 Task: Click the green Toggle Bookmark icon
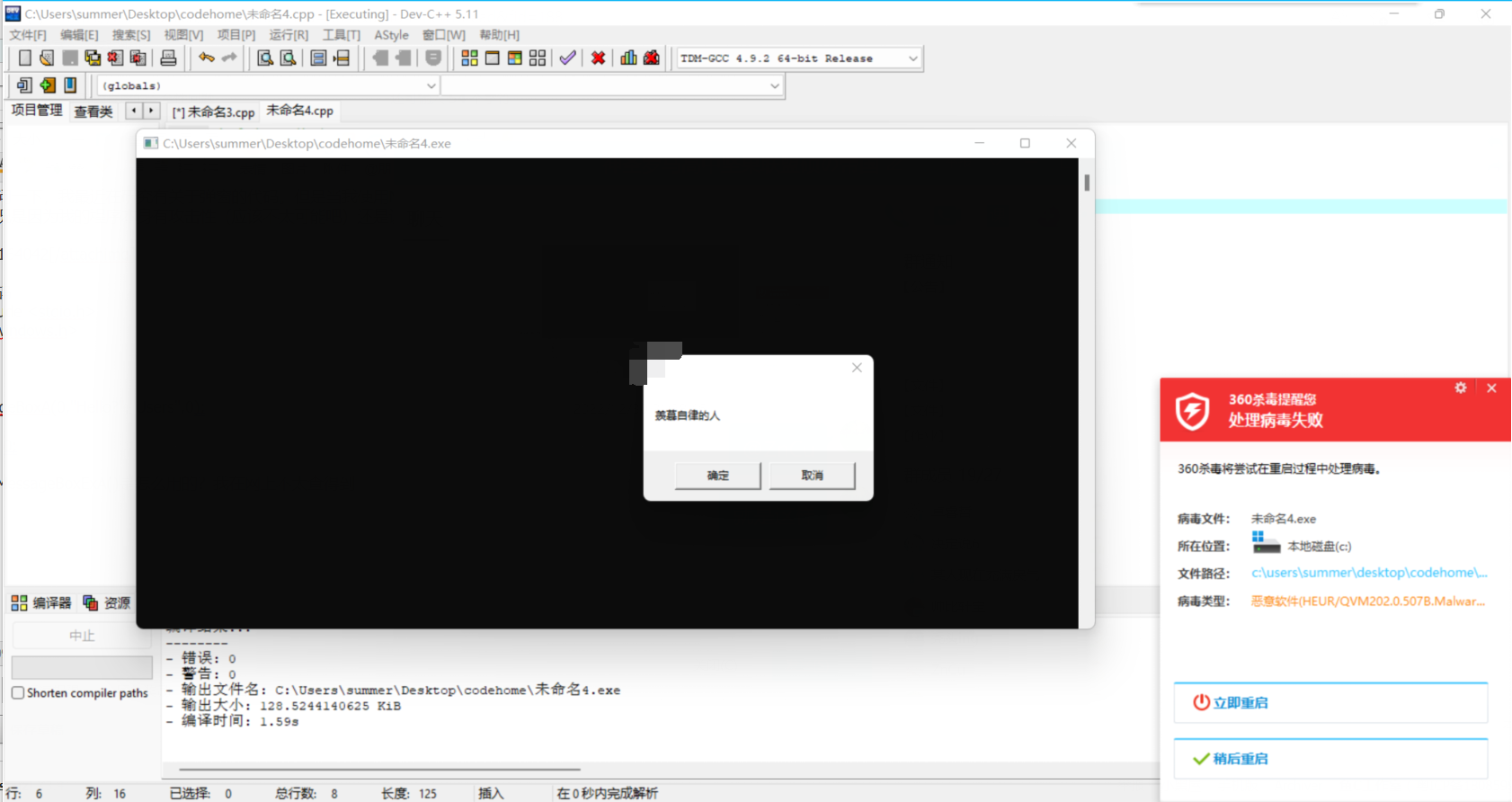pos(48,85)
